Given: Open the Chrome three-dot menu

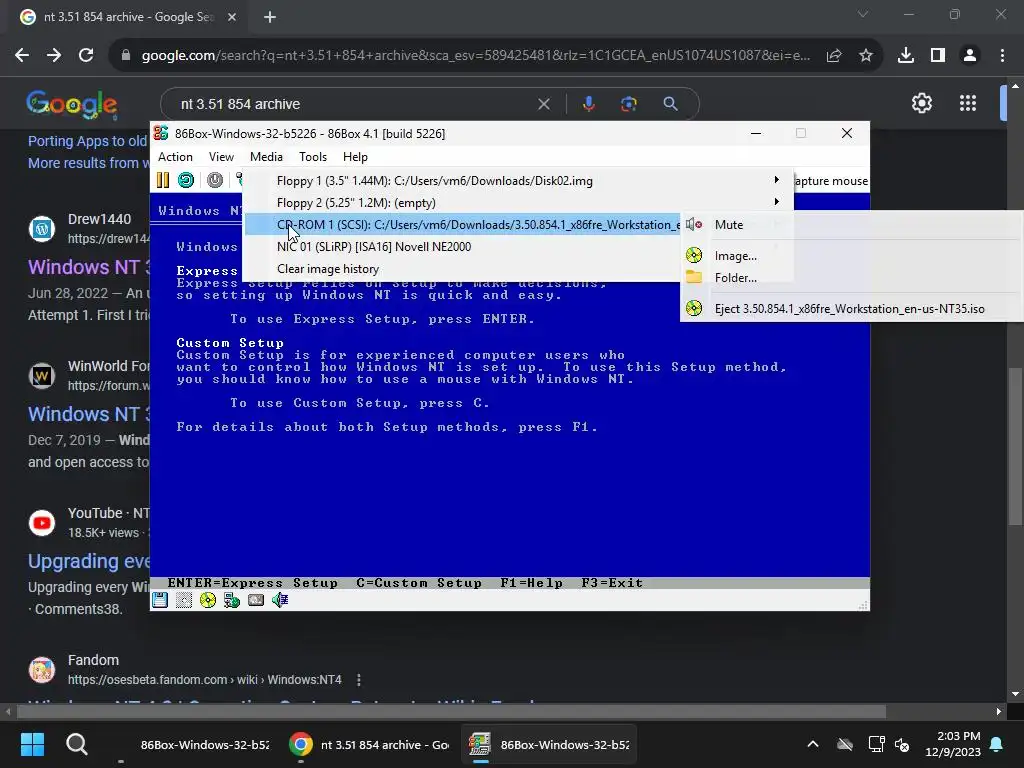Looking at the screenshot, I should 1002,56.
